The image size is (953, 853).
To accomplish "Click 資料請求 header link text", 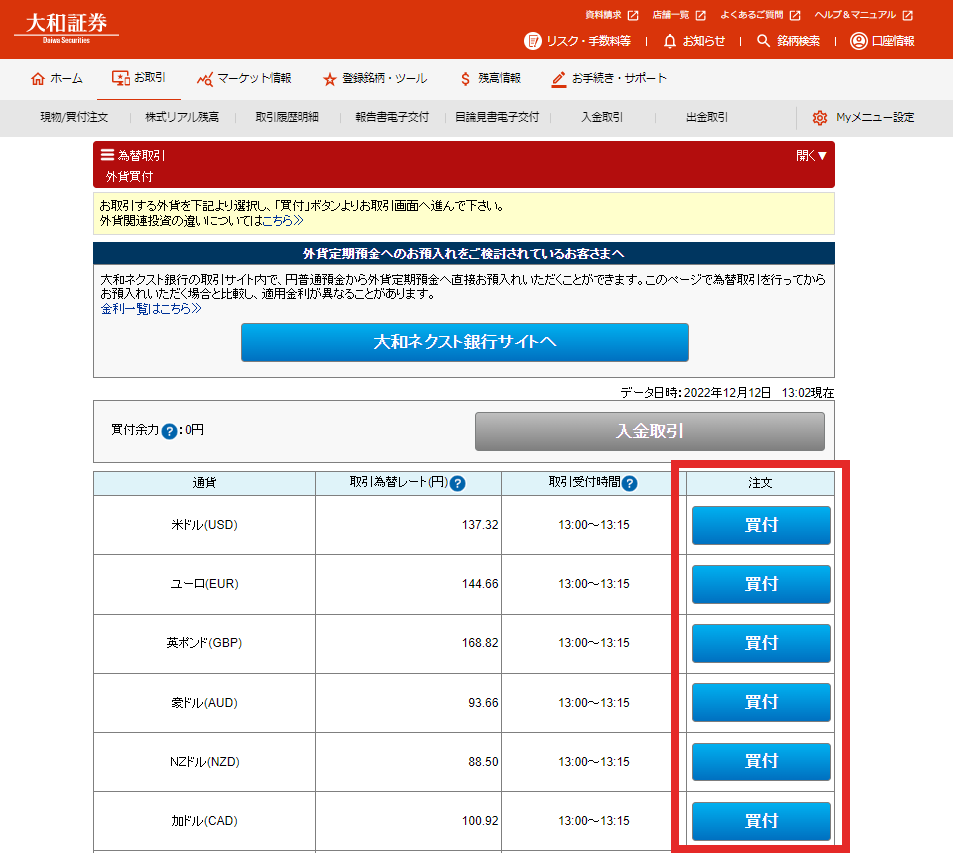I will tap(603, 15).
